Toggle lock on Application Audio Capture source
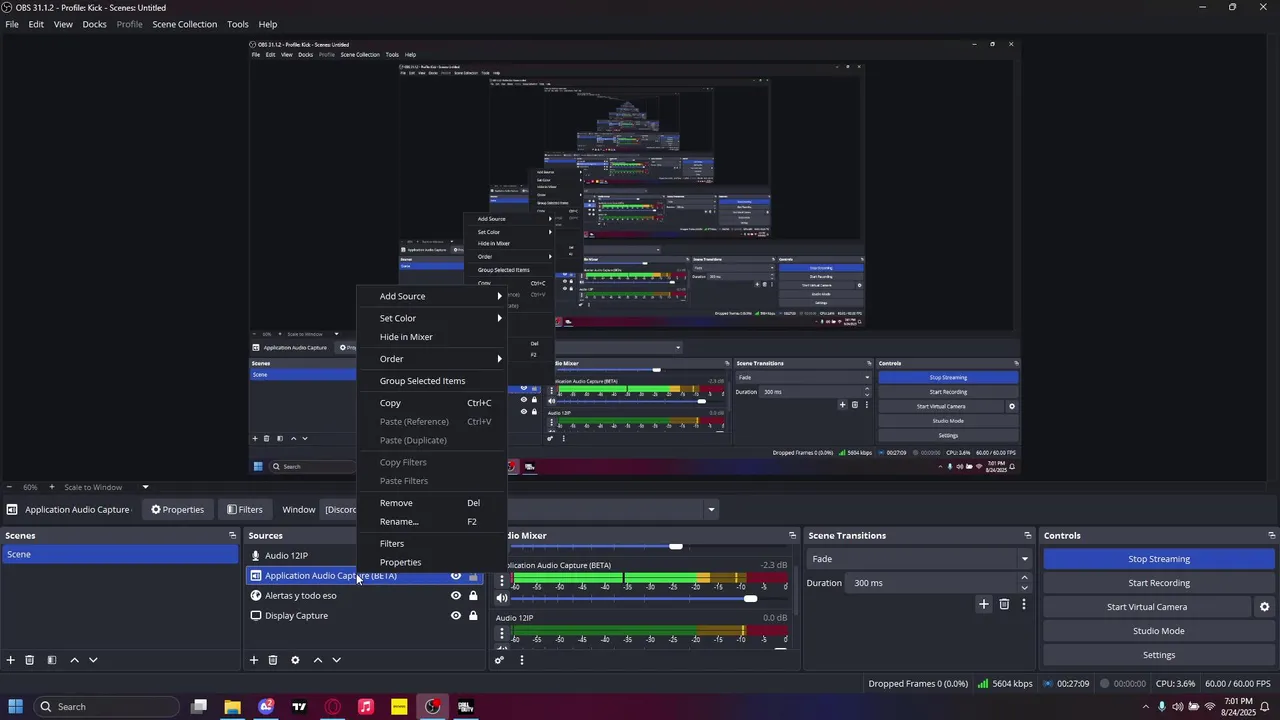 click(473, 576)
